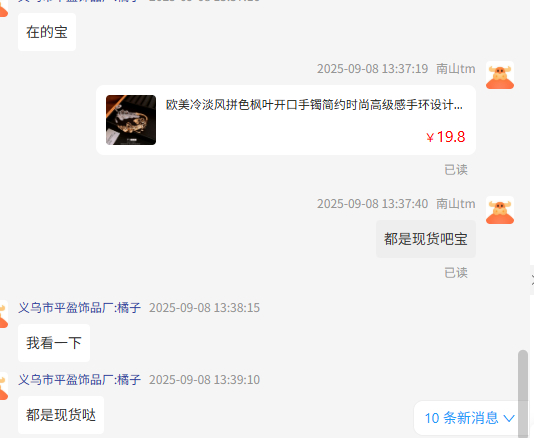The height and width of the screenshot is (438, 534).
Task: Open sender name 义乌市平盈饰品厂:橘子 at 13:39:10
Action: point(79,379)
